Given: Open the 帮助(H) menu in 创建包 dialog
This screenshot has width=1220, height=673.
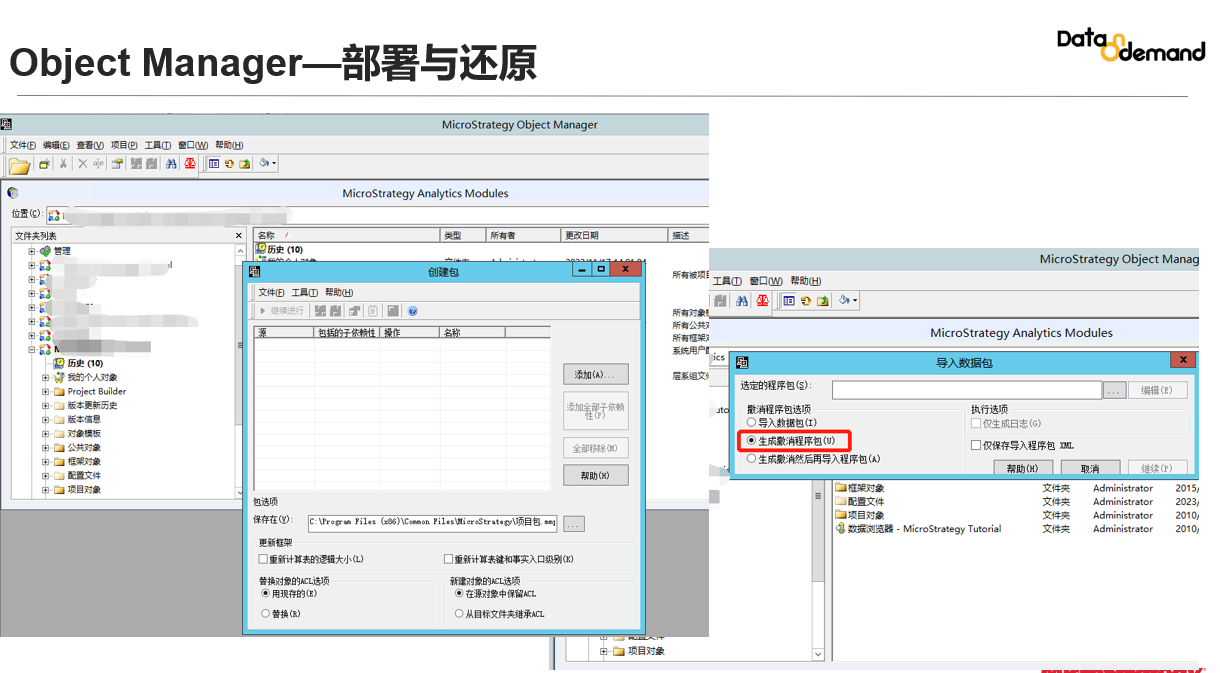Looking at the screenshot, I should pyautogui.click(x=339, y=293).
